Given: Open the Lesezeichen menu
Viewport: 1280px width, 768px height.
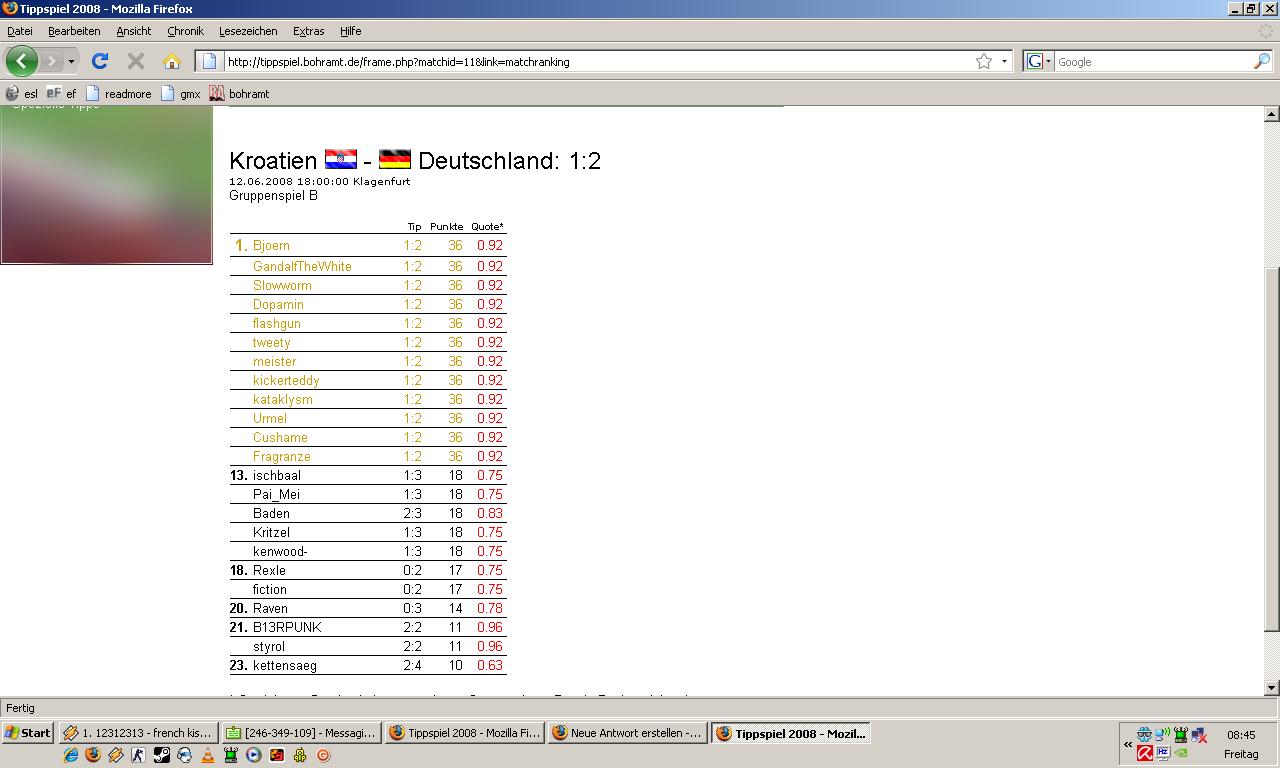Looking at the screenshot, I should coord(248,31).
